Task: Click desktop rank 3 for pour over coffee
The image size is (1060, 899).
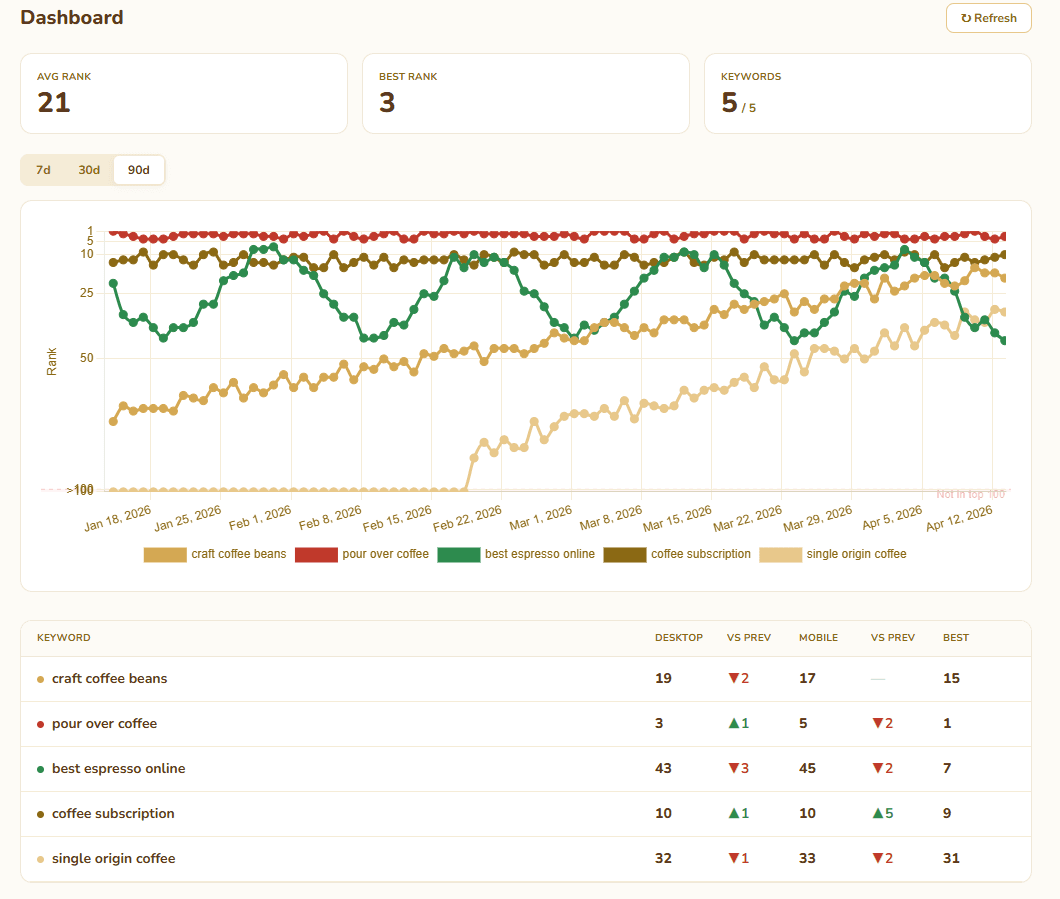Action: [x=659, y=723]
